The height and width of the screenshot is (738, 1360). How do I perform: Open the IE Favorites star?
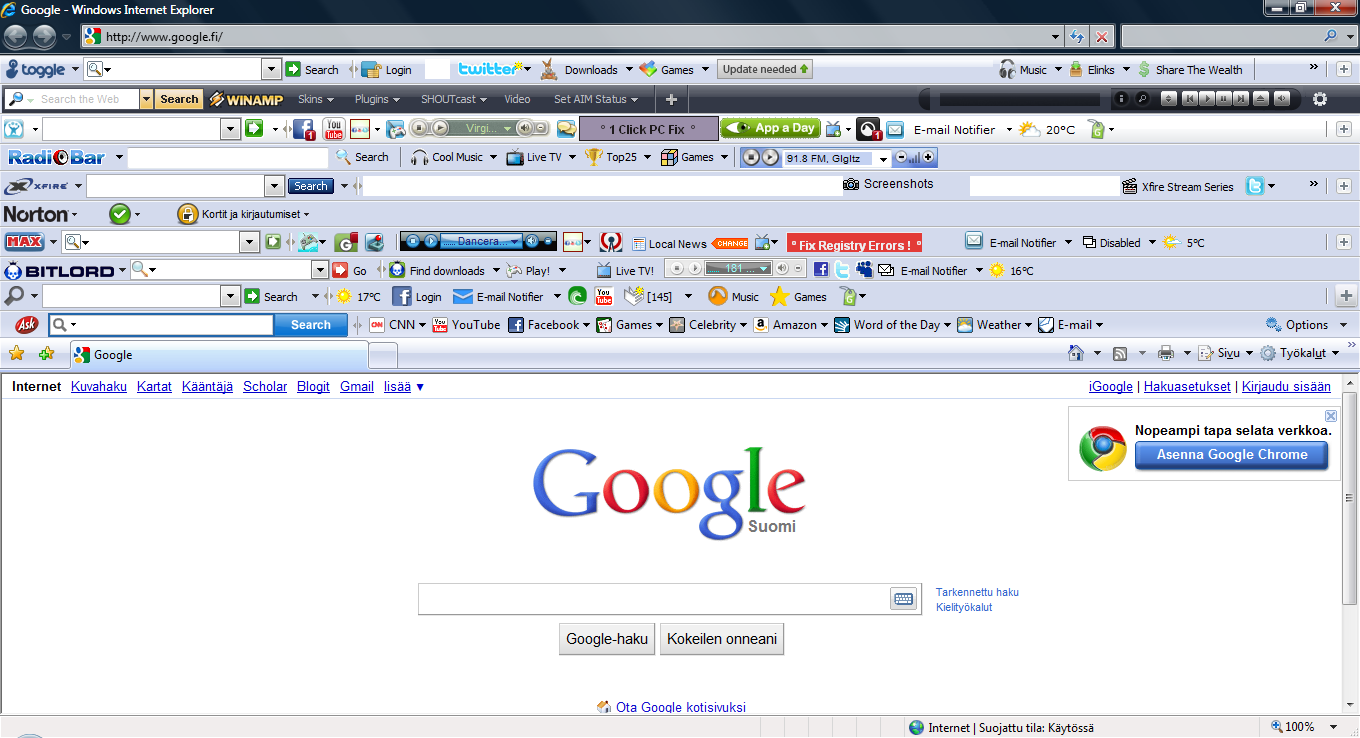[16, 354]
